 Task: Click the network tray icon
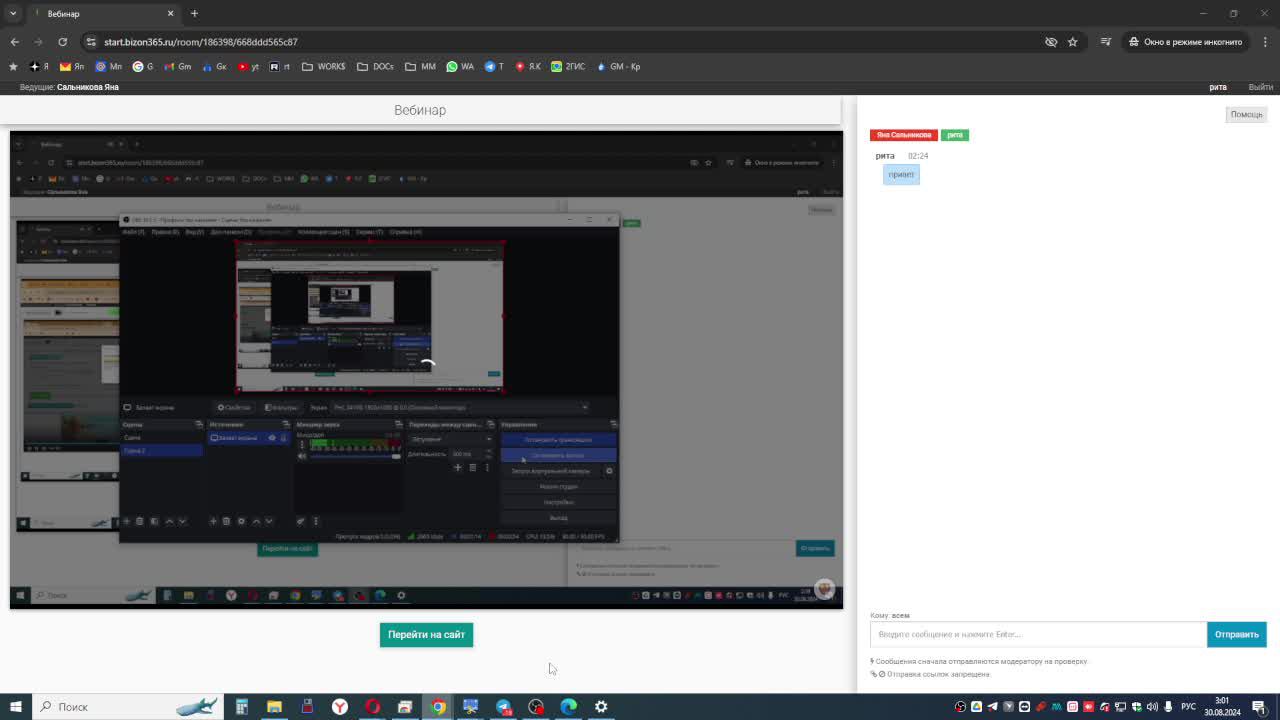click(x=1120, y=707)
